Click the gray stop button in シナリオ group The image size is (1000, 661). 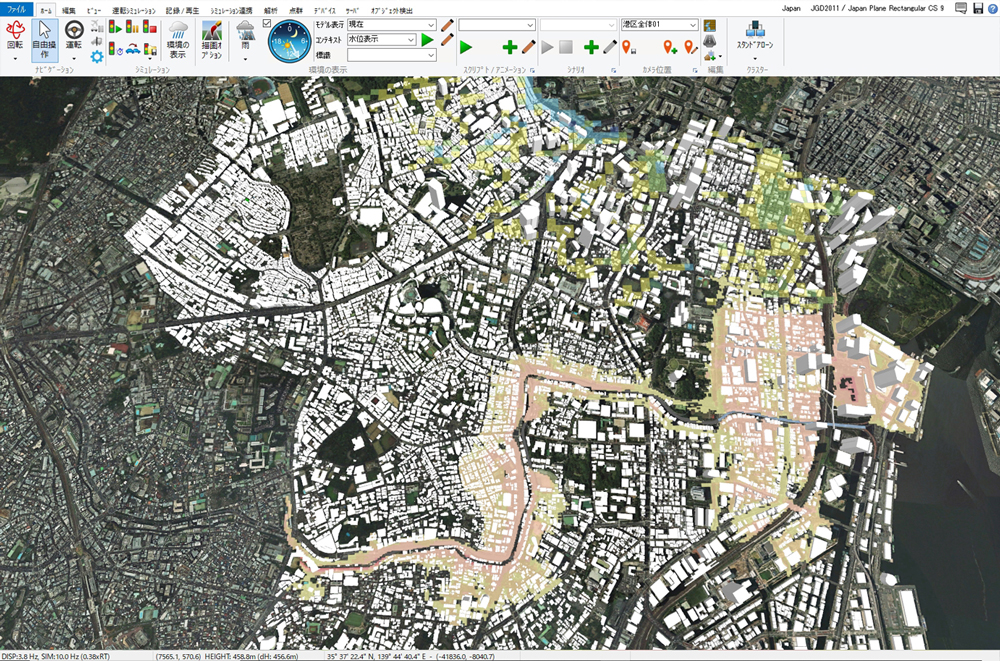click(565, 47)
